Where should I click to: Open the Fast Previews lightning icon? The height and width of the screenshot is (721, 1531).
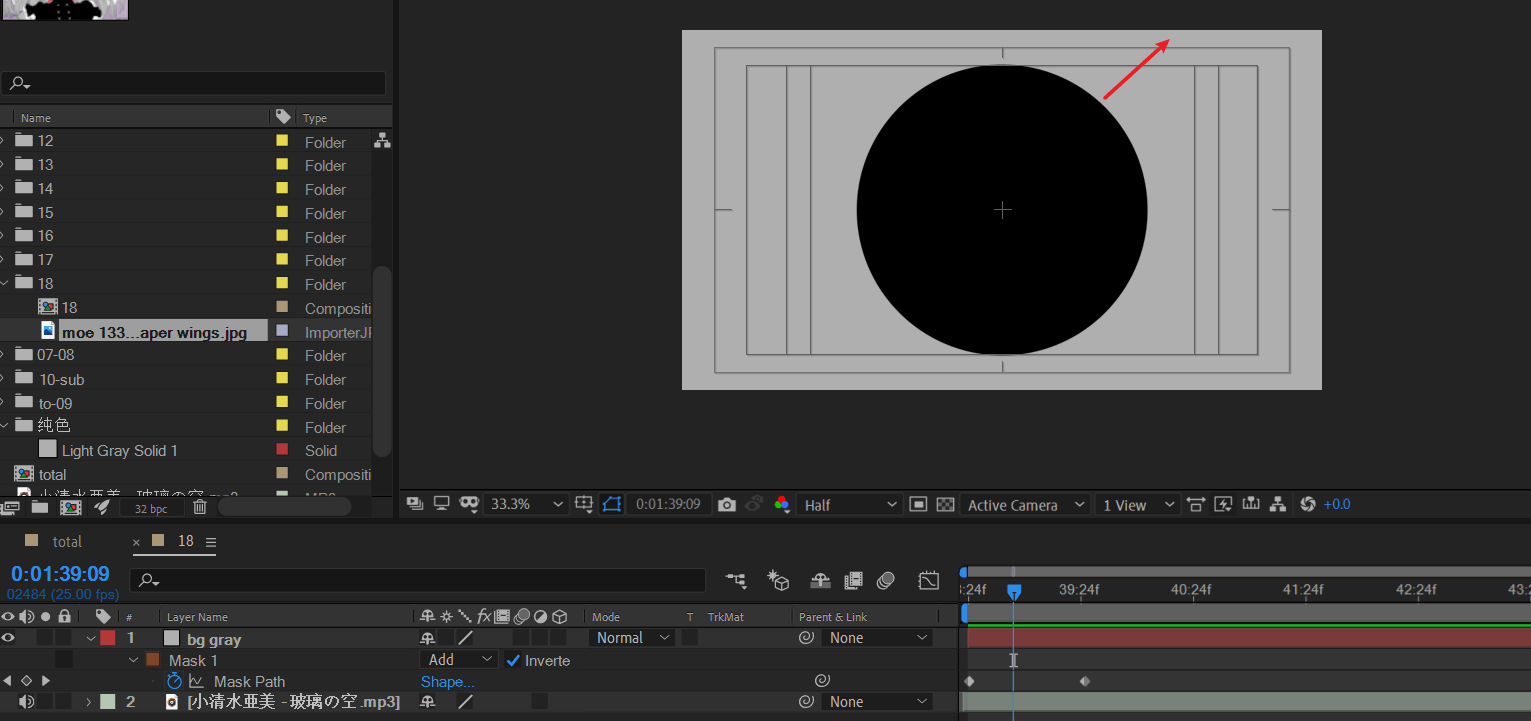(x=1223, y=504)
